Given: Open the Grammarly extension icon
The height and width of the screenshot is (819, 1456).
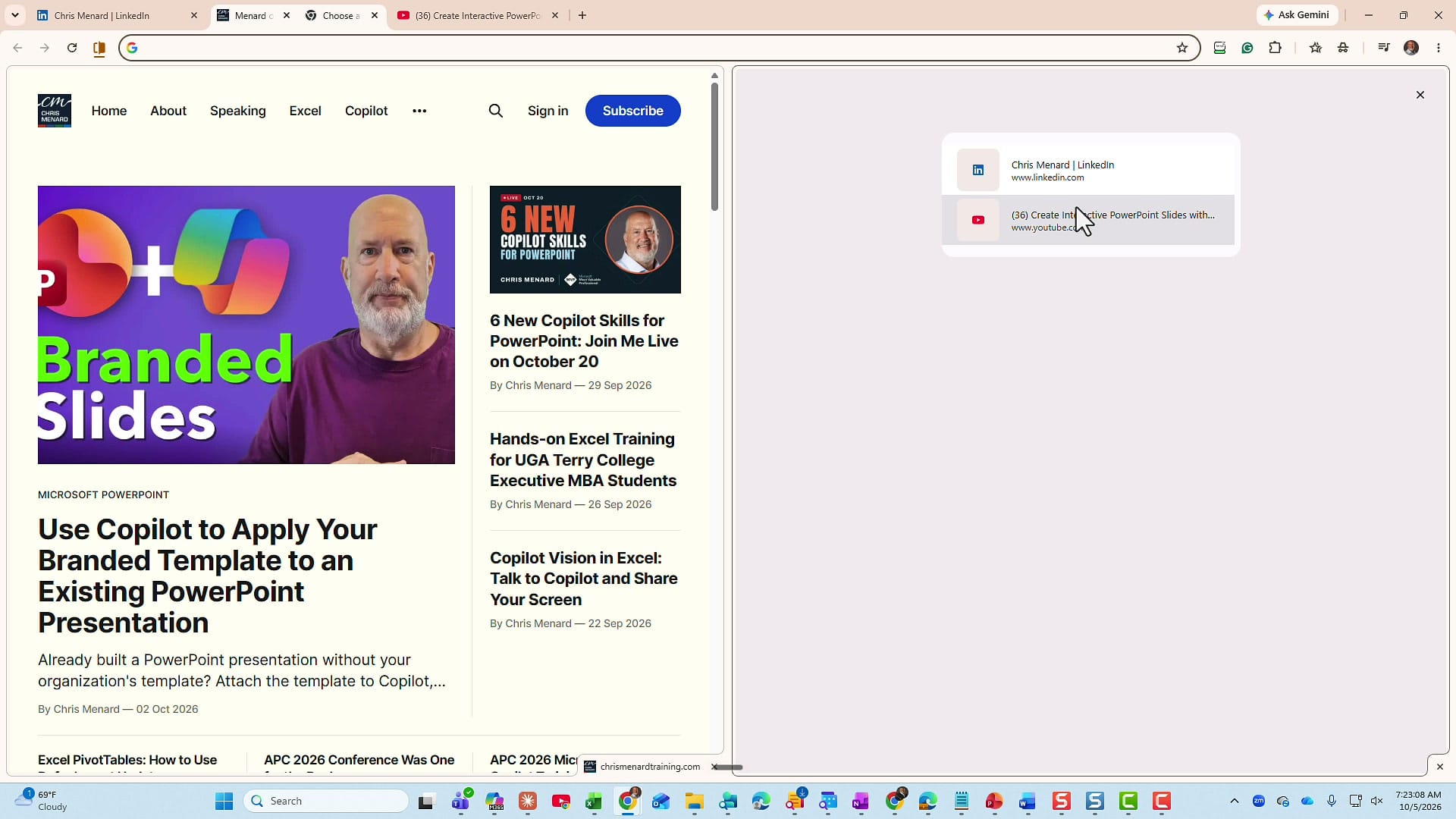Looking at the screenshot, I should (x=1247, y=48).
